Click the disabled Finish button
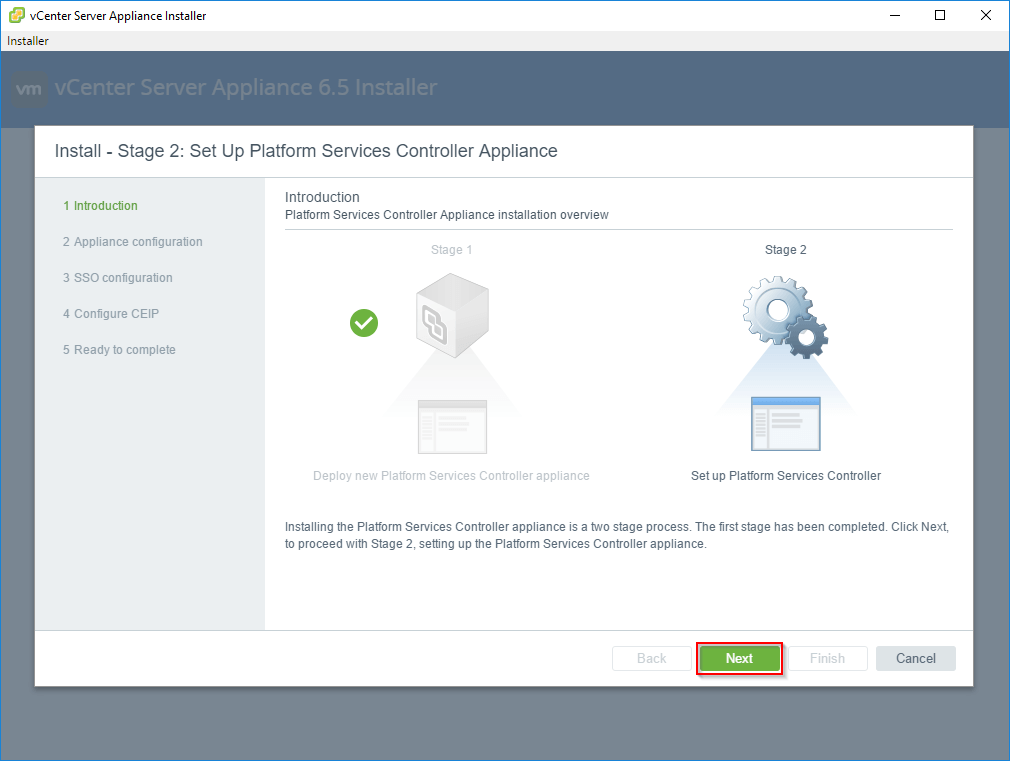The width and height of the screenshot is (1010, 761). click(827, 658)
